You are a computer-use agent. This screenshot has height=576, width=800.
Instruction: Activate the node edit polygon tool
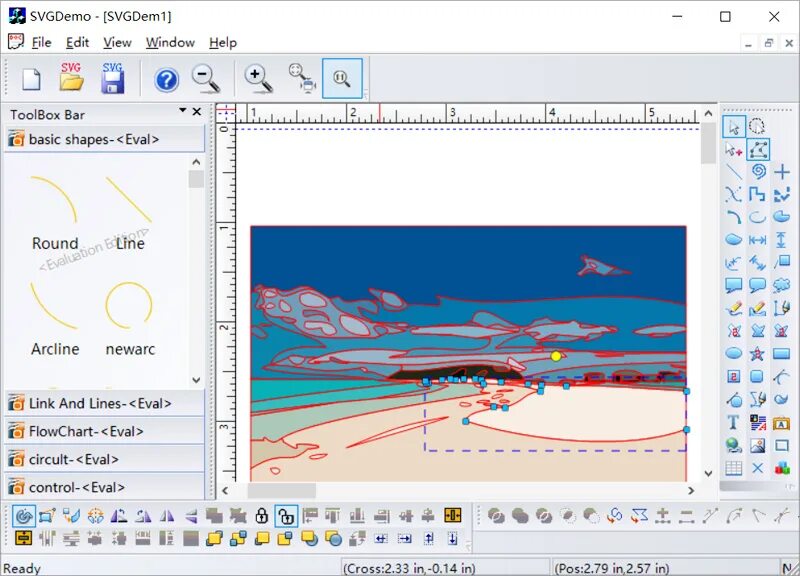[x=758, y=149]
